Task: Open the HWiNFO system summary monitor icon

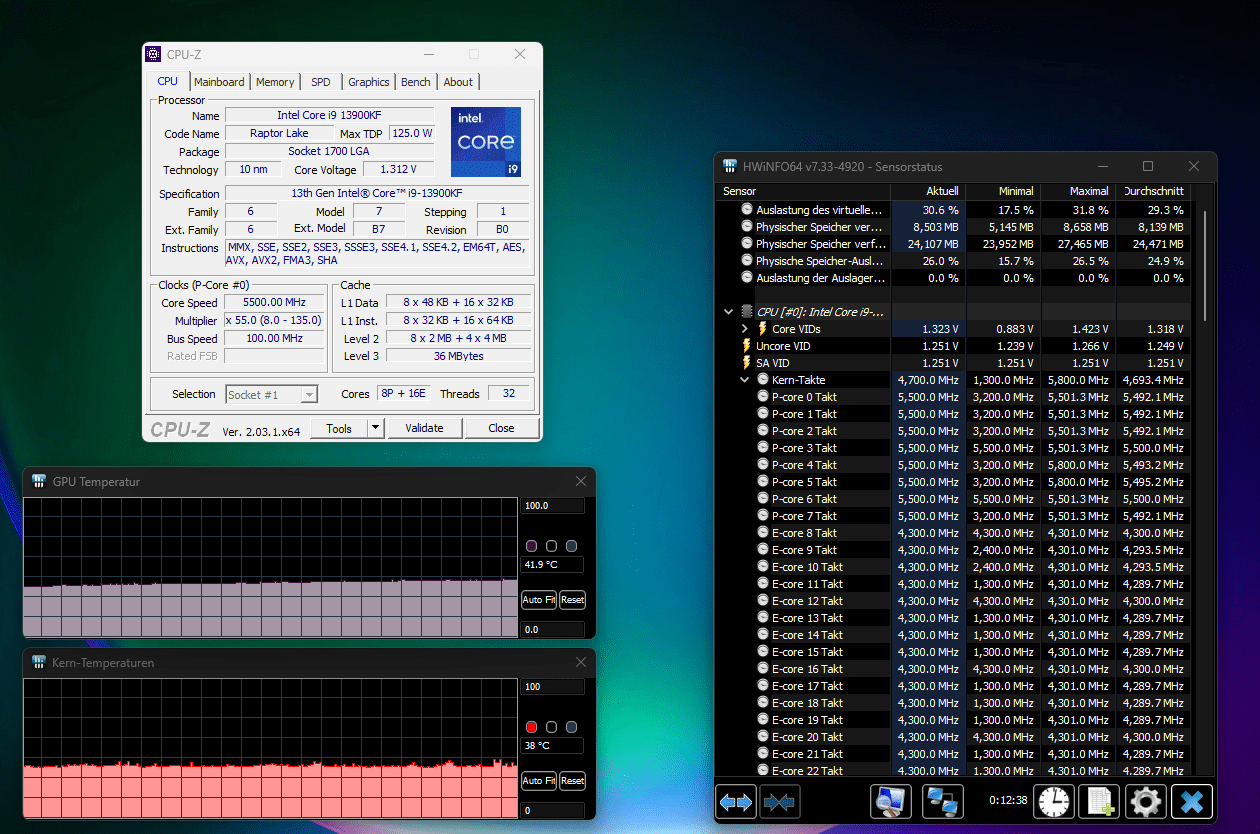Action: 891,801
